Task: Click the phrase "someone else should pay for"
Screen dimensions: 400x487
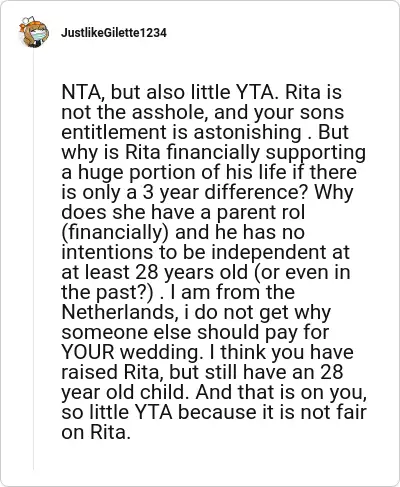Action: [195, 332]
